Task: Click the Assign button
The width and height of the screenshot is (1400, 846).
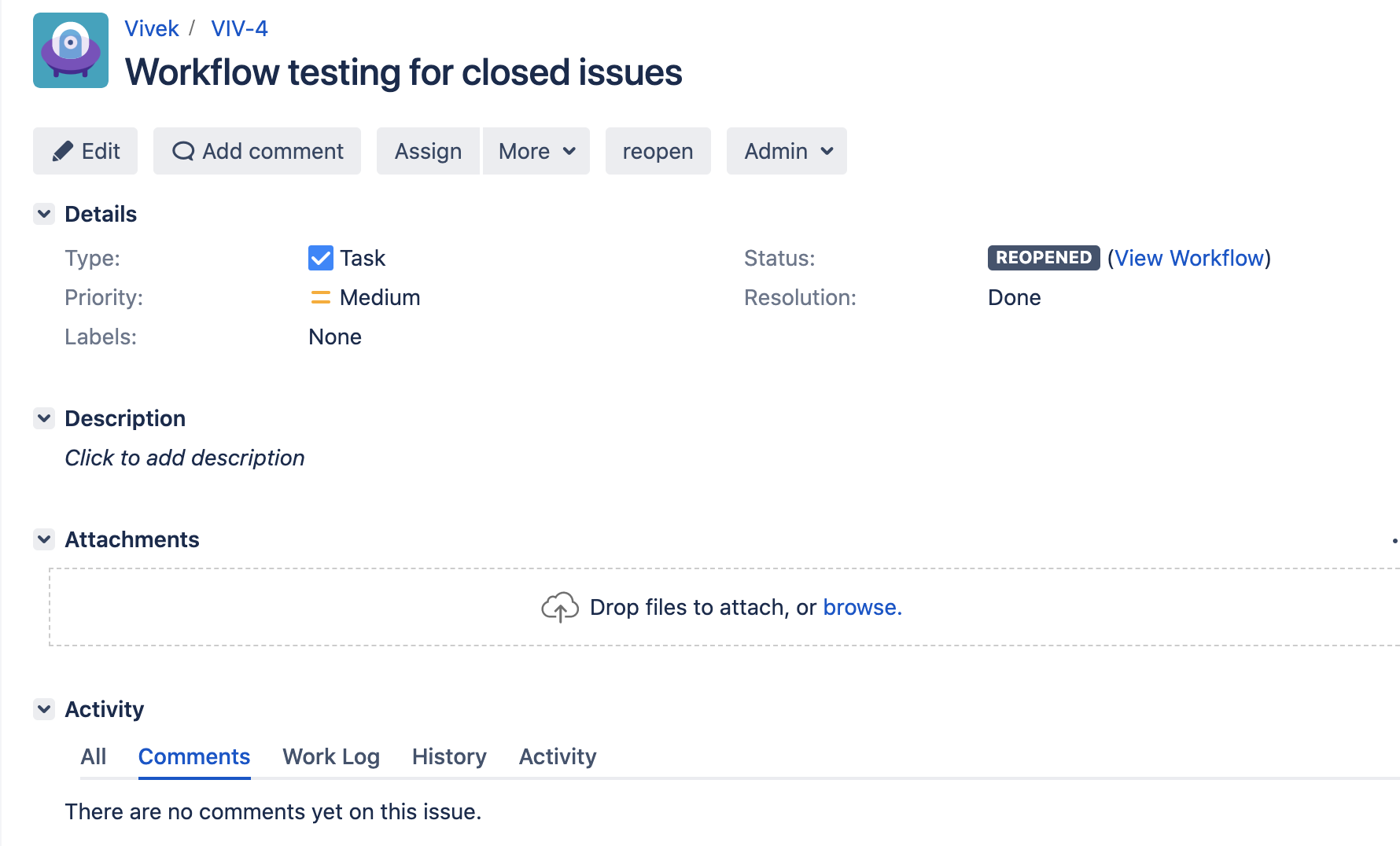Action: point(428,151)
